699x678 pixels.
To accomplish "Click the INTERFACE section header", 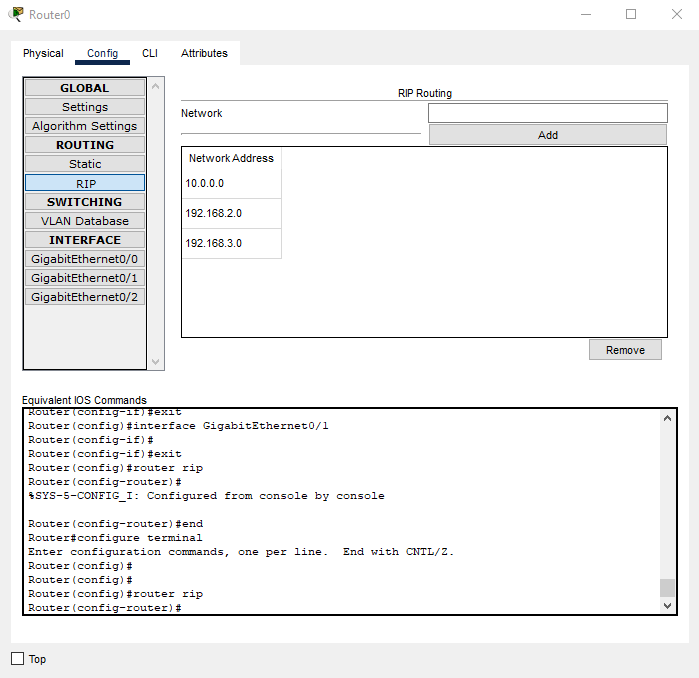I will tap(85, 240).
